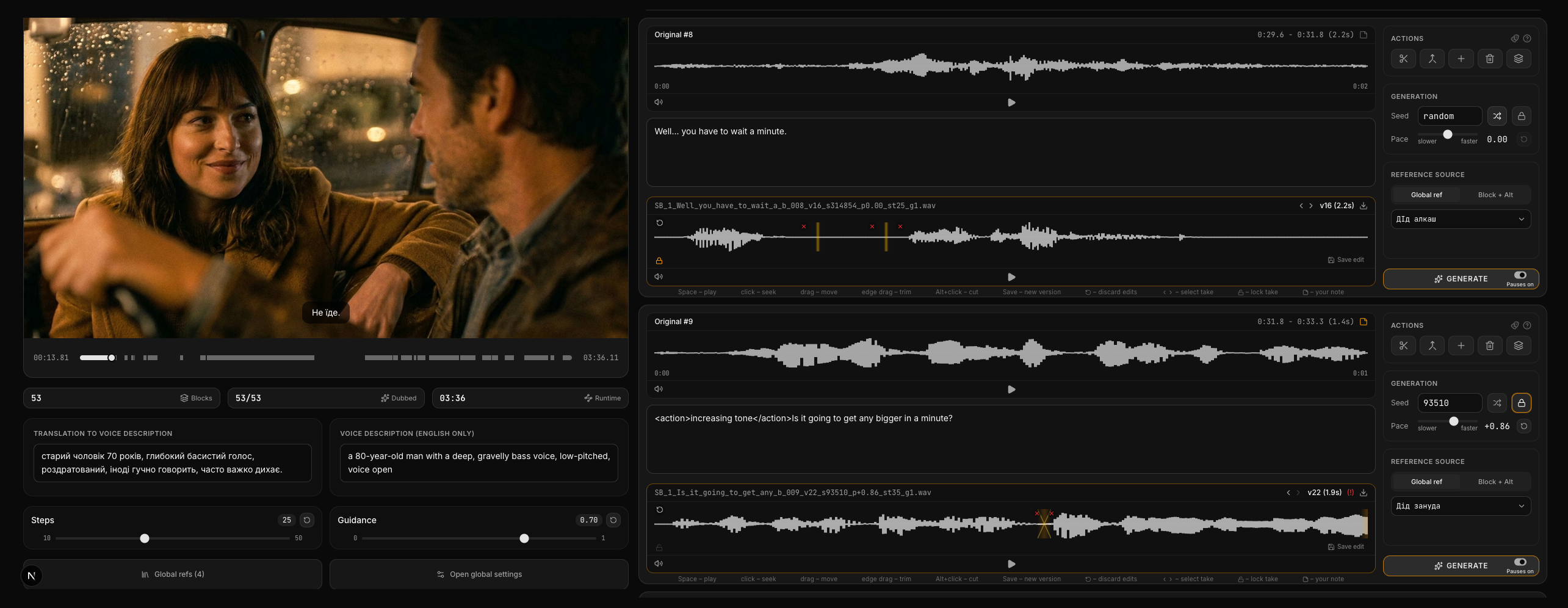Image resolution: width=1568 pixels, height=608 pixels.
Task: Save edit on the v16 take
Action: click(x=1346, y=260)
